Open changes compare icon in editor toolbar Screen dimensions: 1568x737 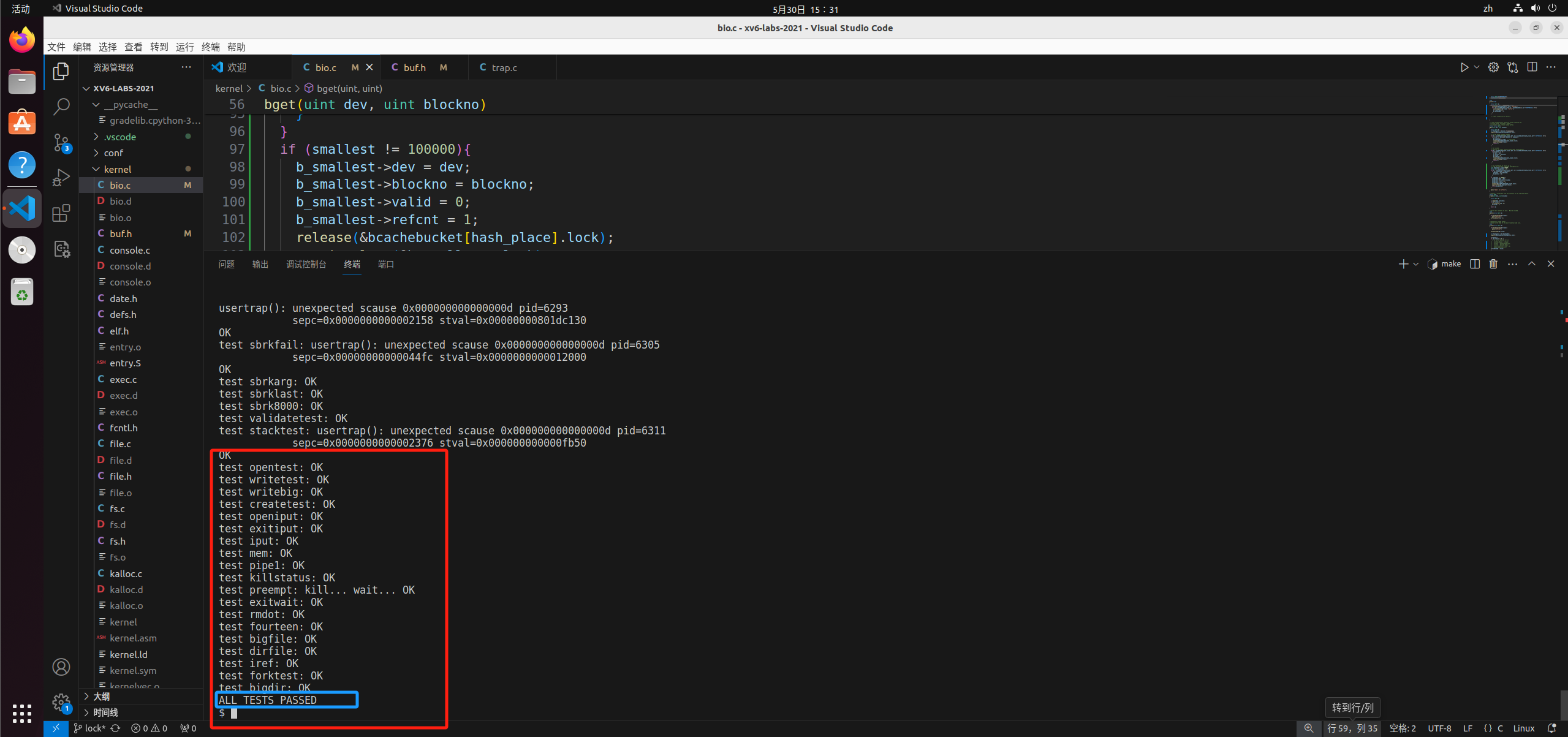(1513, 67)
